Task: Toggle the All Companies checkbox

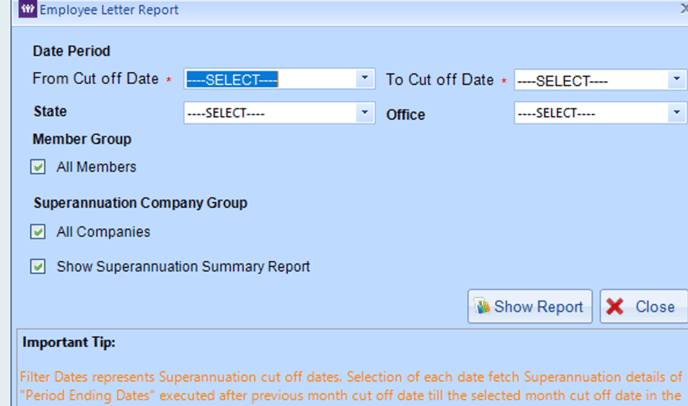Action: tap(38, 232)
